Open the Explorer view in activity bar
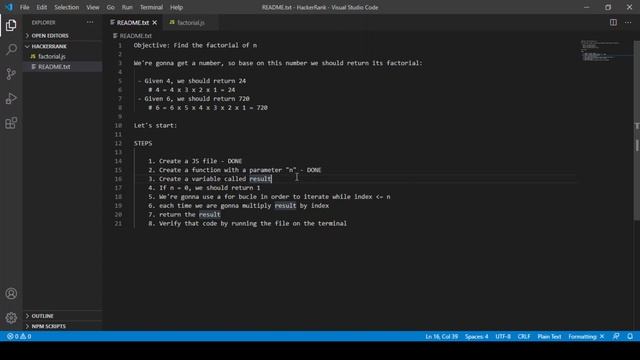 pyautogui.click(x=11, y=25)
